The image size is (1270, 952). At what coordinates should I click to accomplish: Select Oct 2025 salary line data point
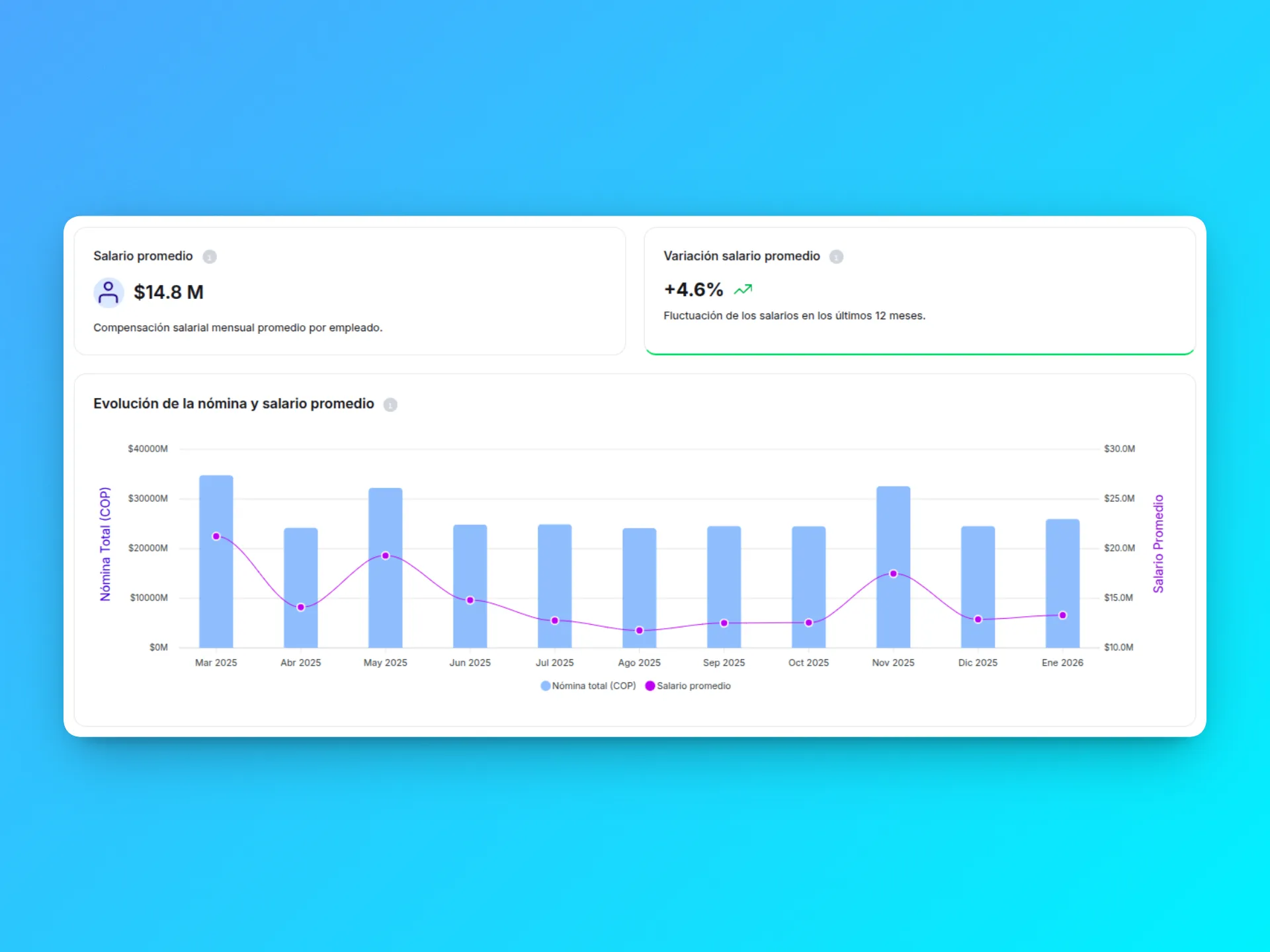(808, 622)
